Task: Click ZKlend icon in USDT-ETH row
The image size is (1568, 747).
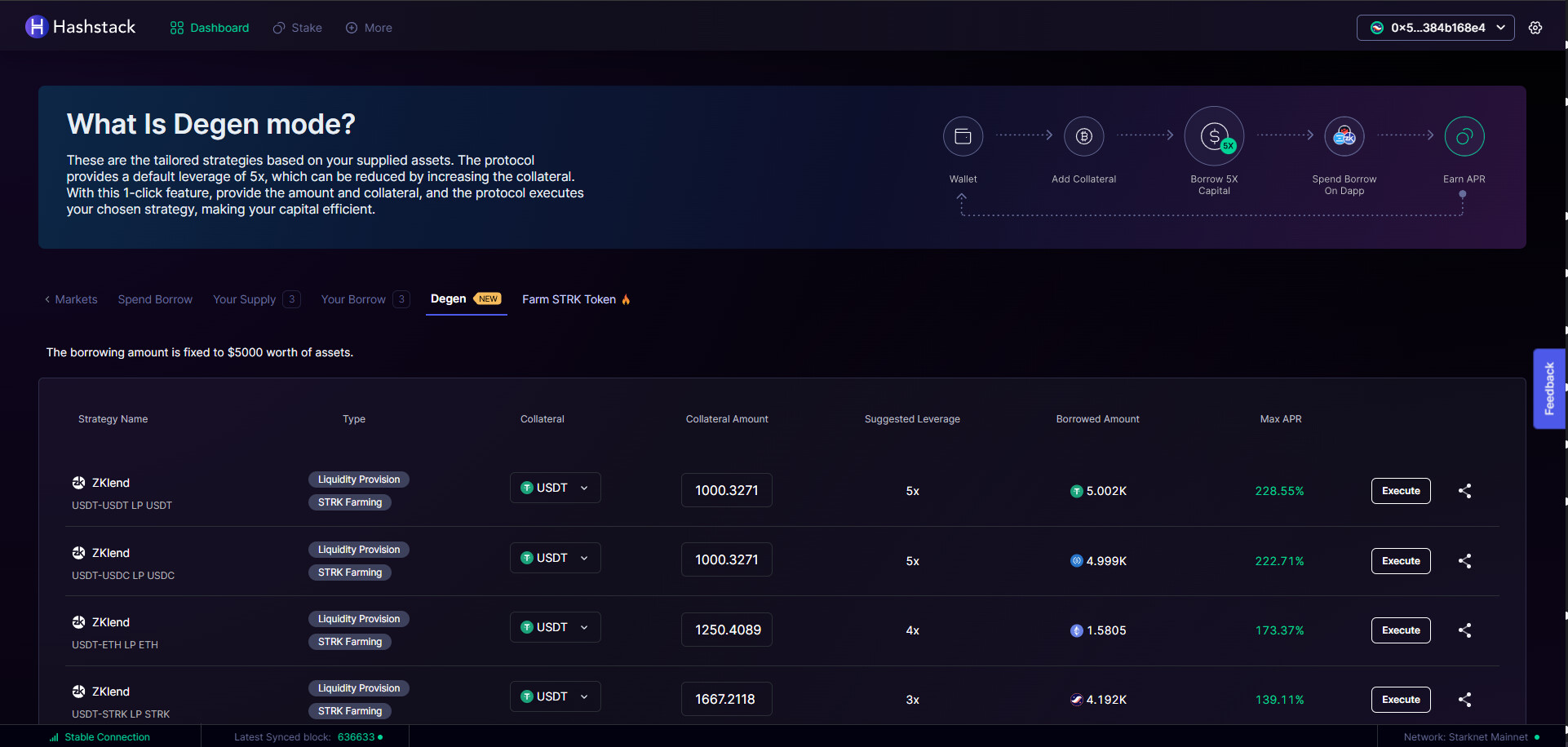Action: click(78, 622)
